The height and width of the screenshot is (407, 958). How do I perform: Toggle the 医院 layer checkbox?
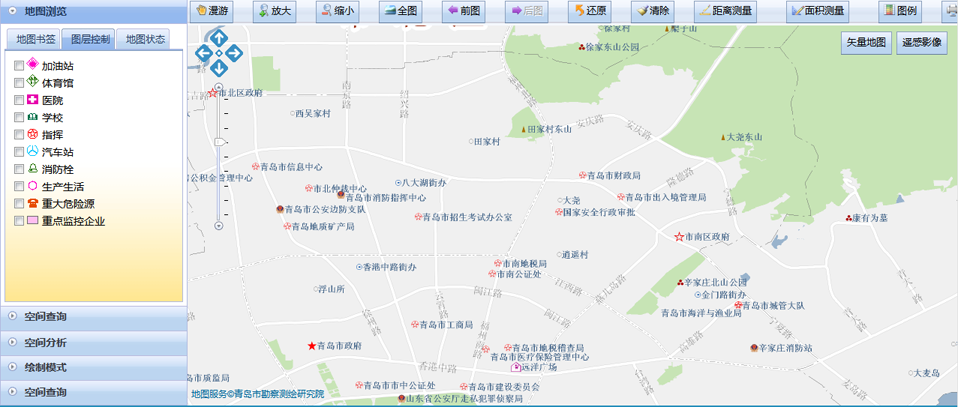click(19, 100)
